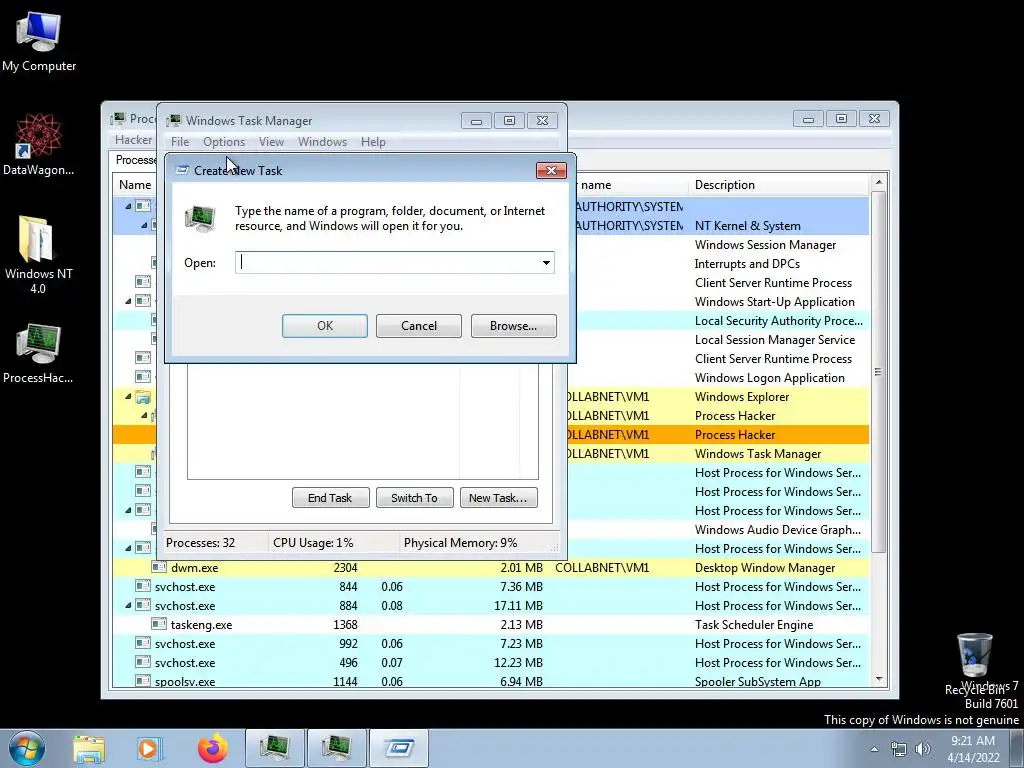Open the Open field dropdown arrow
The height and width of the screenshot is (768, 1024).
[546, 263]
